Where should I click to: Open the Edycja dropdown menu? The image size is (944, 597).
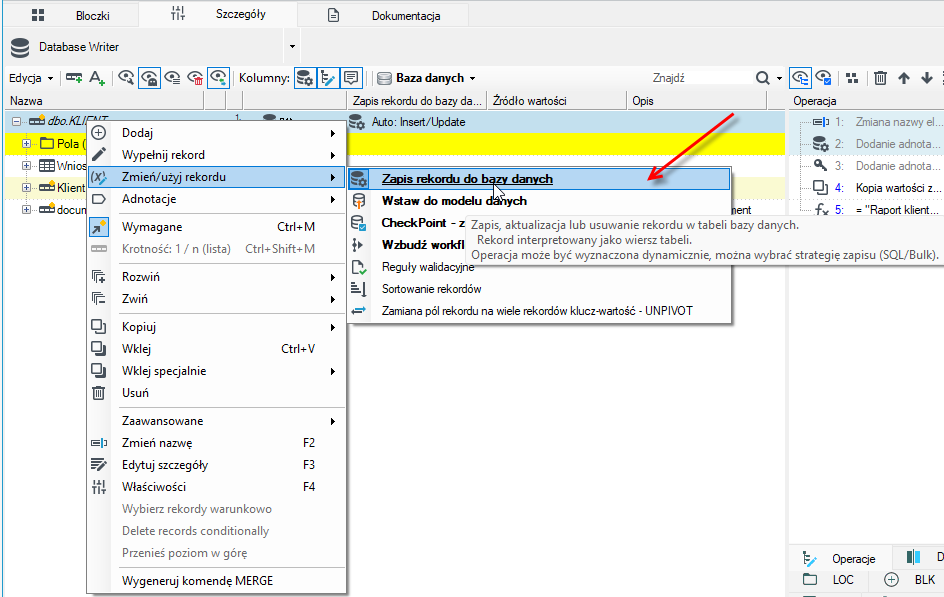pos(31,78)
